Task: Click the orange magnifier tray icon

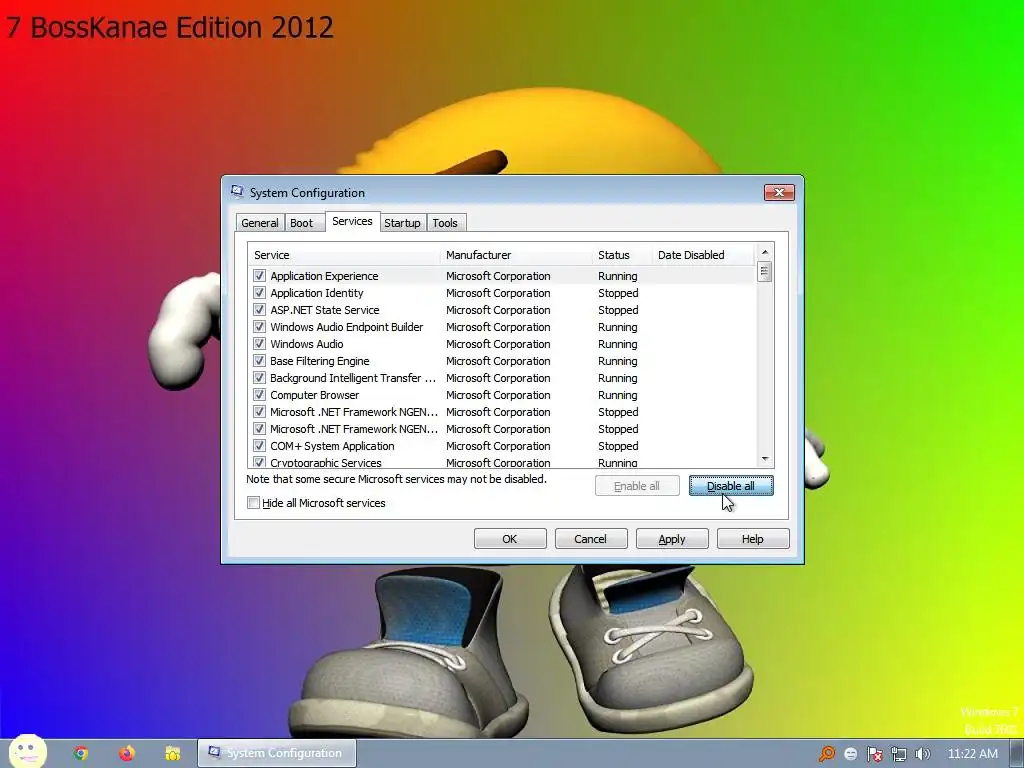Action: pos(827,754)
